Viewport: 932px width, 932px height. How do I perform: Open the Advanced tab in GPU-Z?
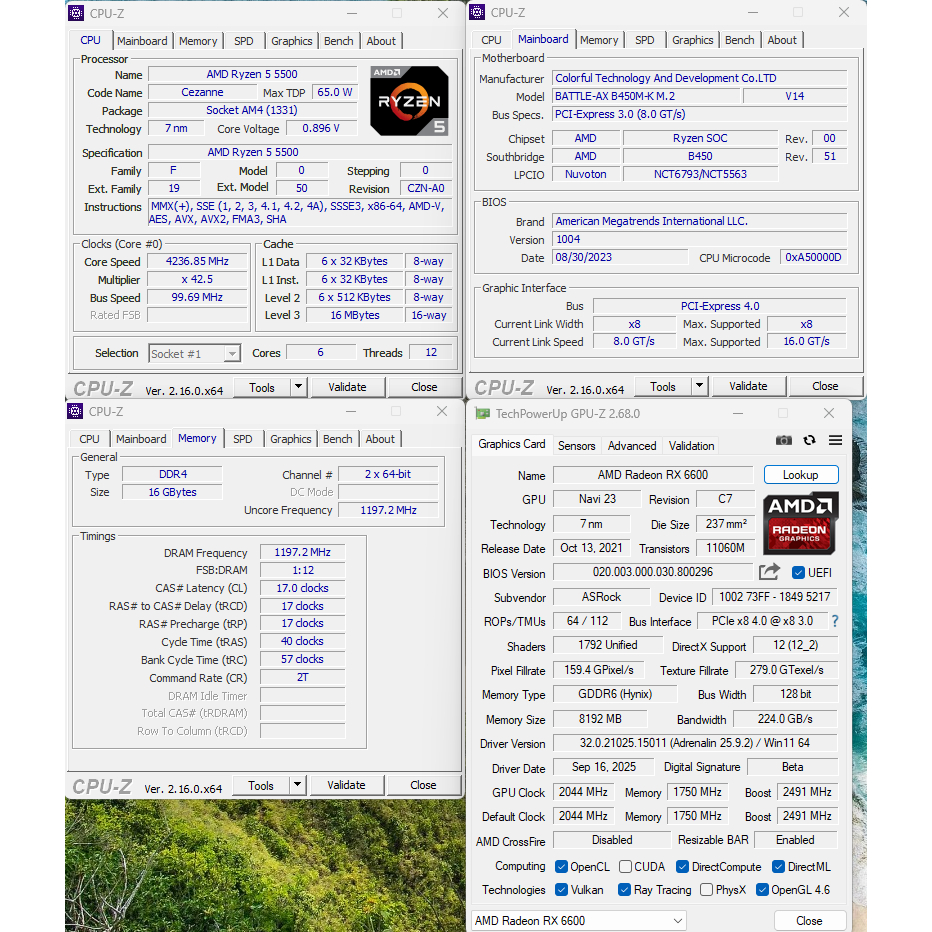point(632,446)
